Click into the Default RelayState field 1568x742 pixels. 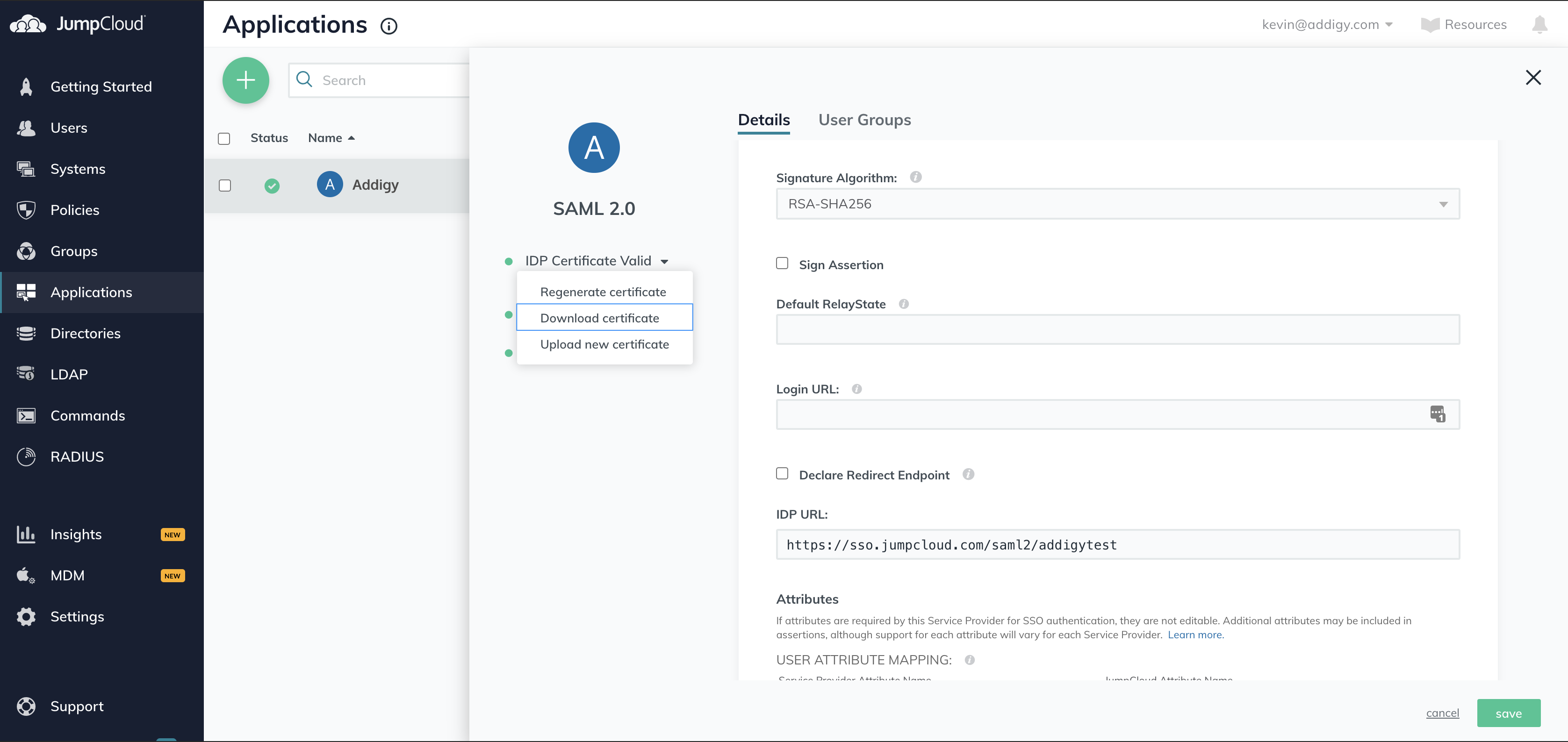[x=1118, y=329]
